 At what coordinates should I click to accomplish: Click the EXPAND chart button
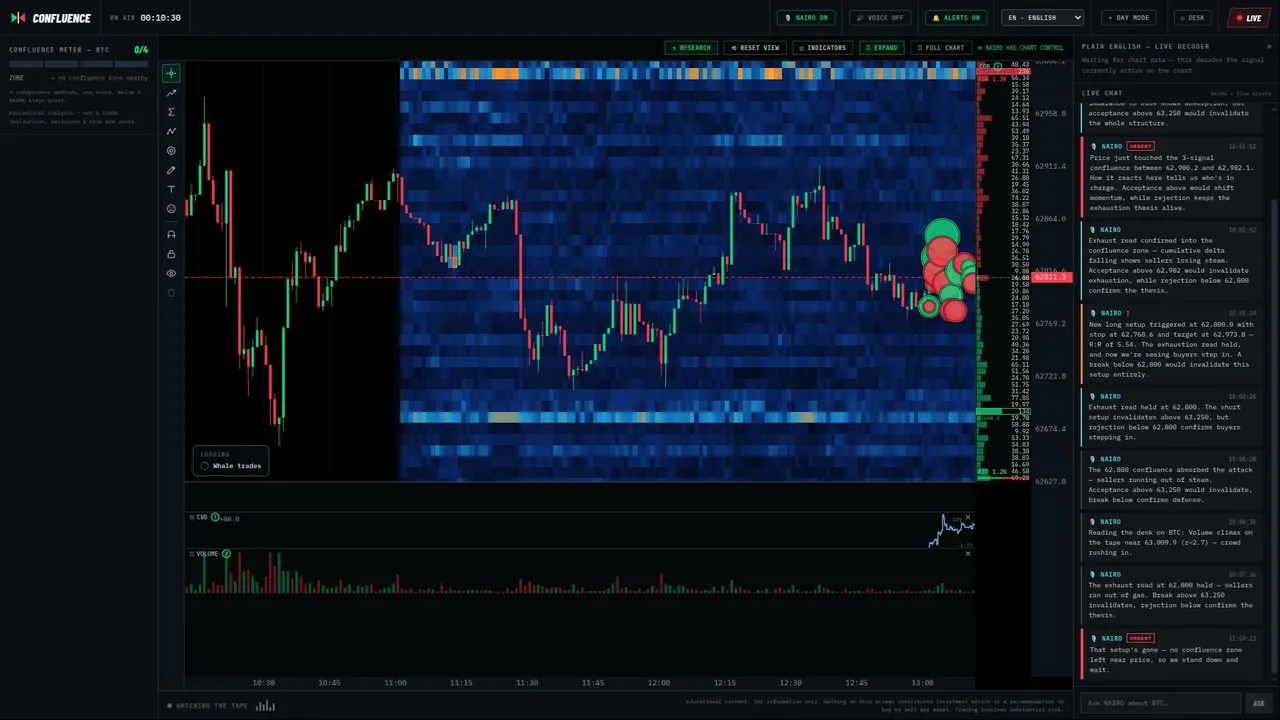pyautogui.click(x=882, y=48)
